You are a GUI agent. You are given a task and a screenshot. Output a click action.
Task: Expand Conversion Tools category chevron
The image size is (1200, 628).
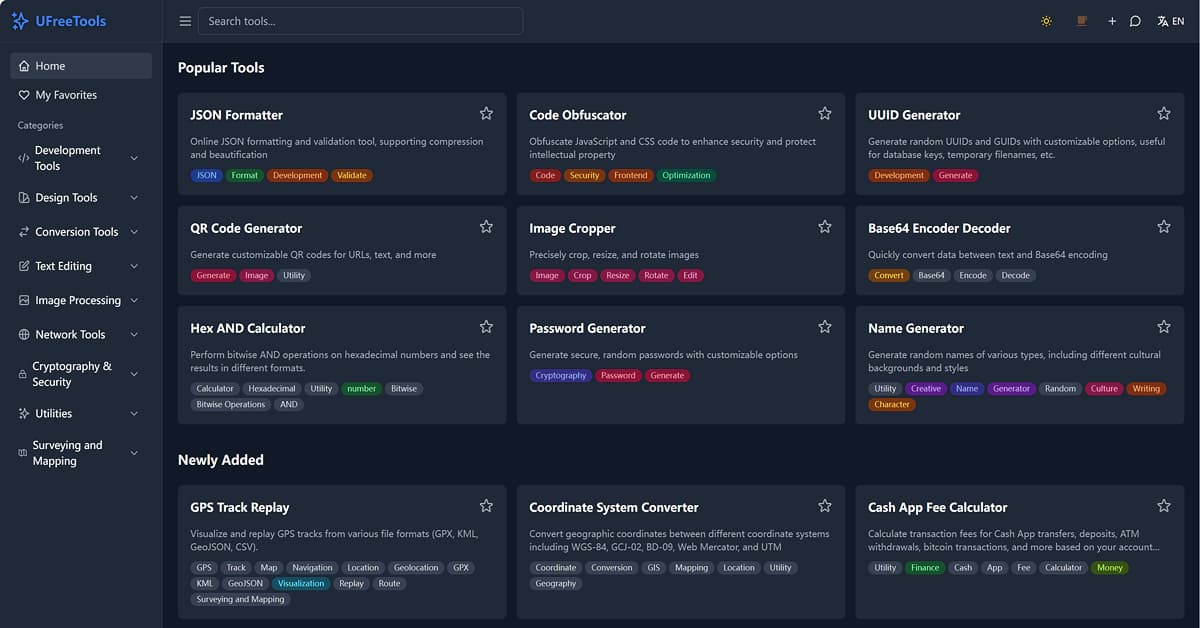(134, 232)
